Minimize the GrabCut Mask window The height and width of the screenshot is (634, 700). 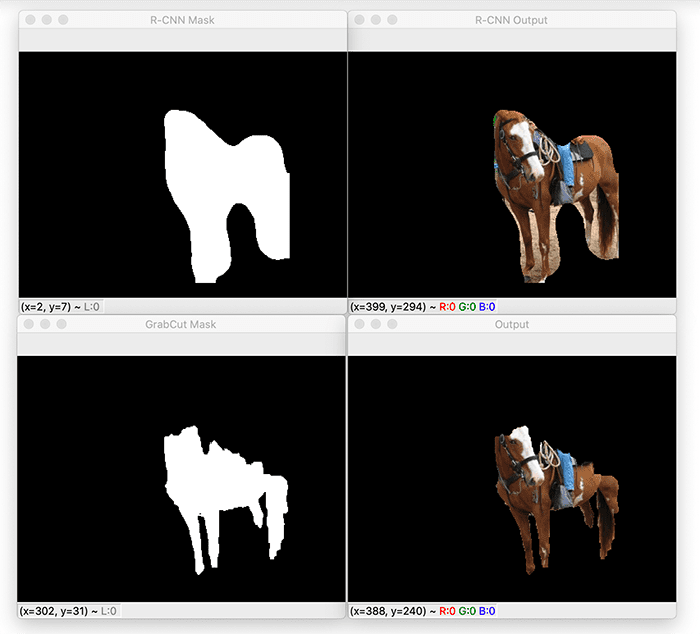click(x=47, y=325)
